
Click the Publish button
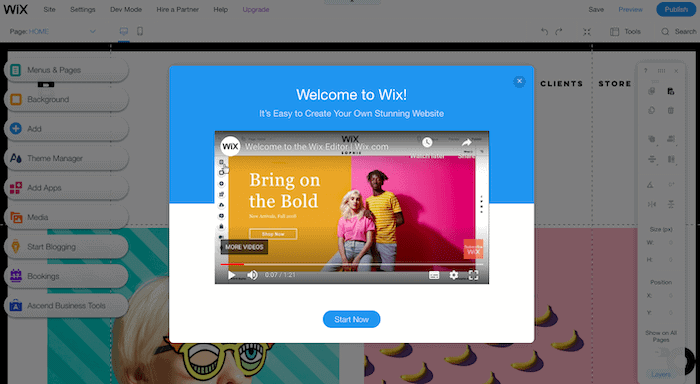[x=676, y=9]
